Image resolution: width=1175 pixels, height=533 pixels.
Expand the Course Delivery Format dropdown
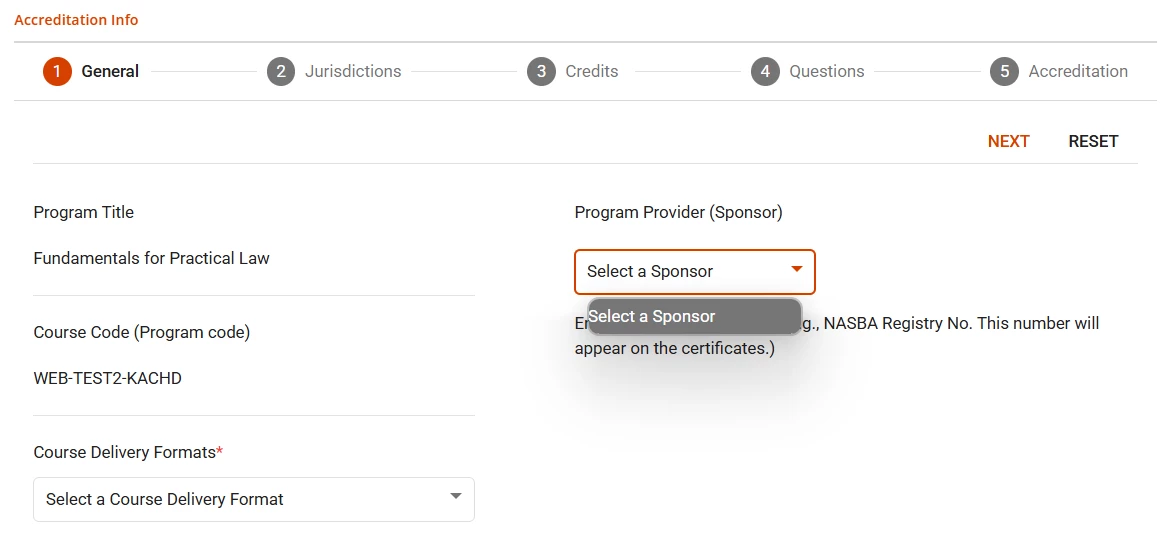pyautogui.click(x=240, y=499)
